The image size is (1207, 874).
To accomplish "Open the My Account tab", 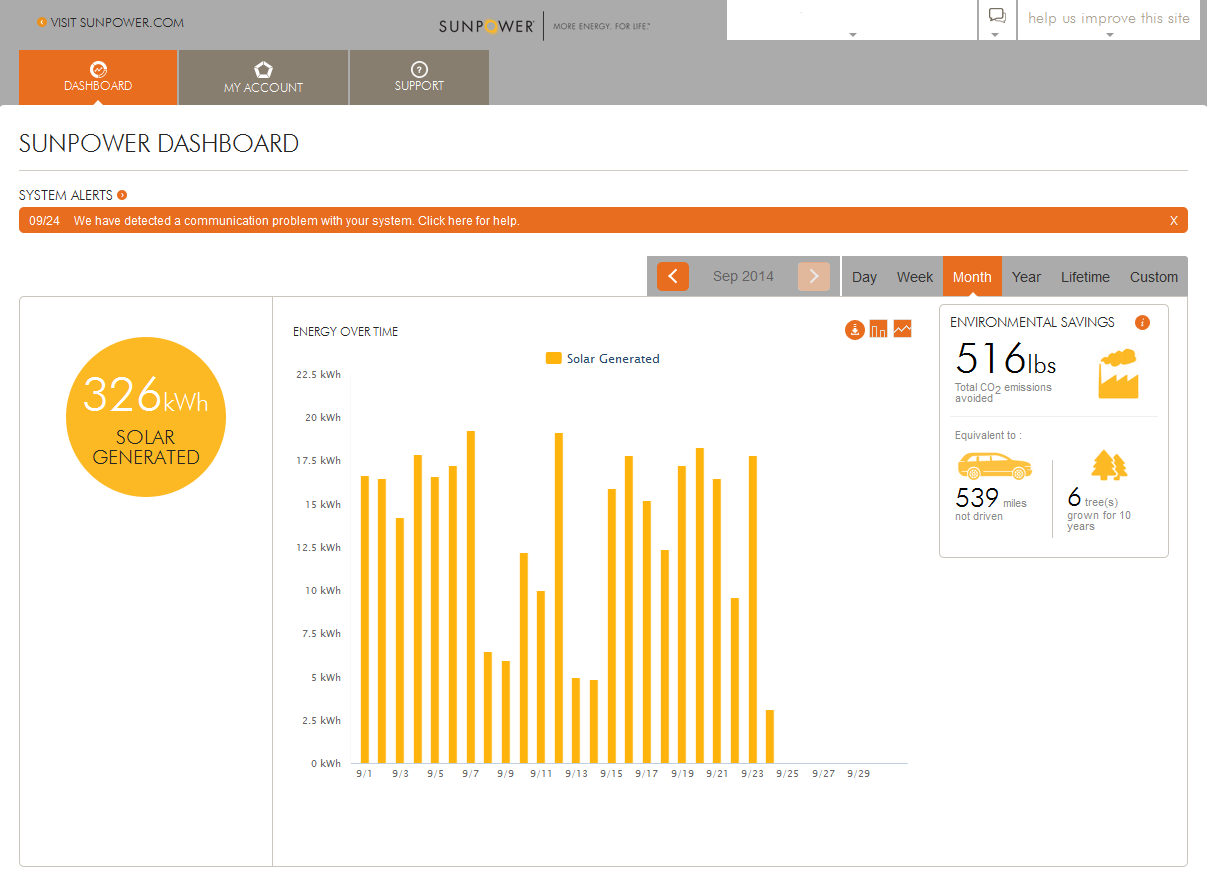I will pyautogui.click(x=263, y=77).
